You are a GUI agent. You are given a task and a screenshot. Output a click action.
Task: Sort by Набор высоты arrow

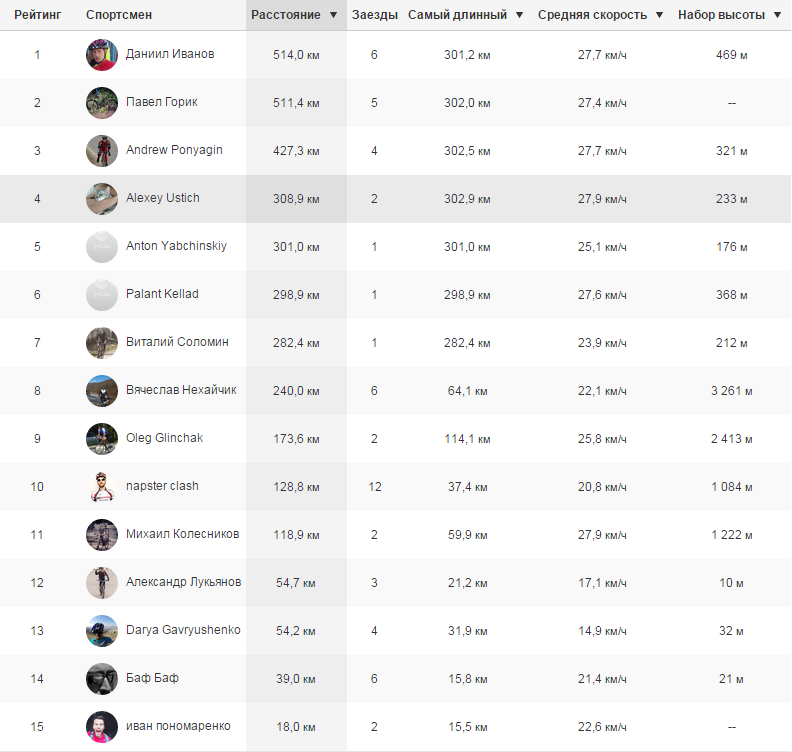pyautogui.click(x=777, y=16)
